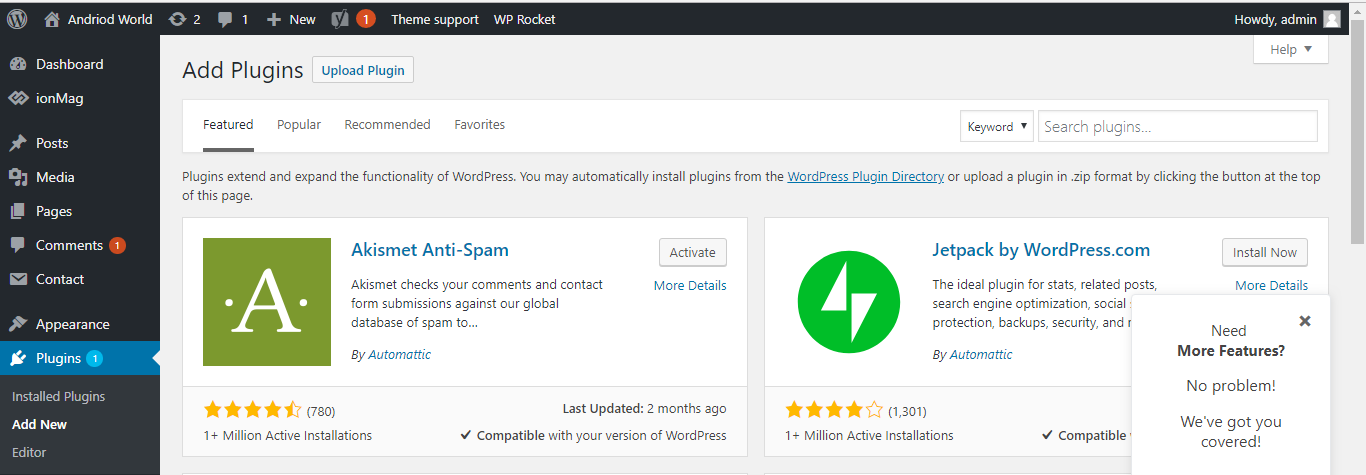
Task: Click the Pages icon in sidebar
Action: [x=18, y=211]
